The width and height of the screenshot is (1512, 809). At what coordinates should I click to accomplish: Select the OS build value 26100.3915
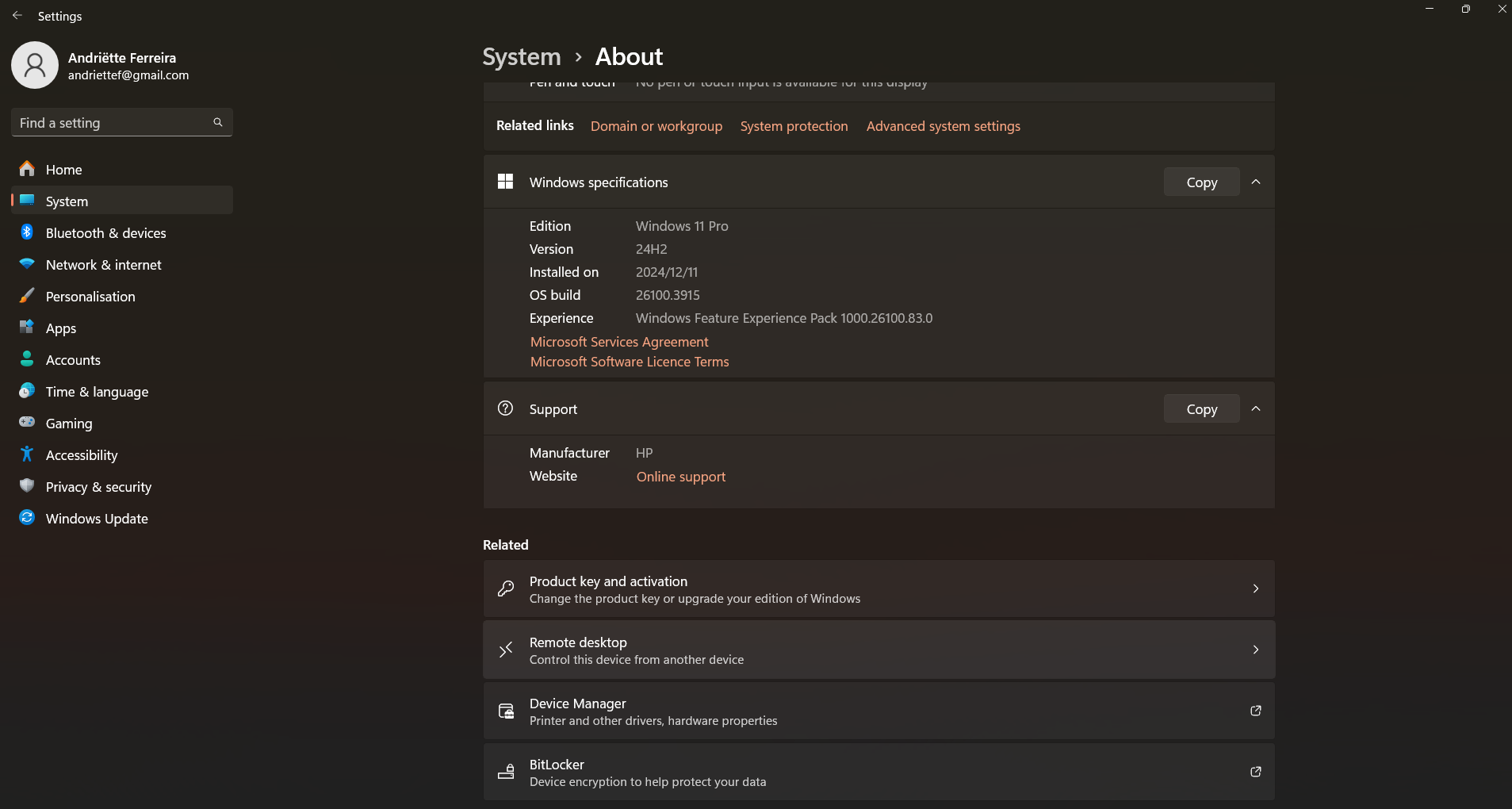[668, 295]
